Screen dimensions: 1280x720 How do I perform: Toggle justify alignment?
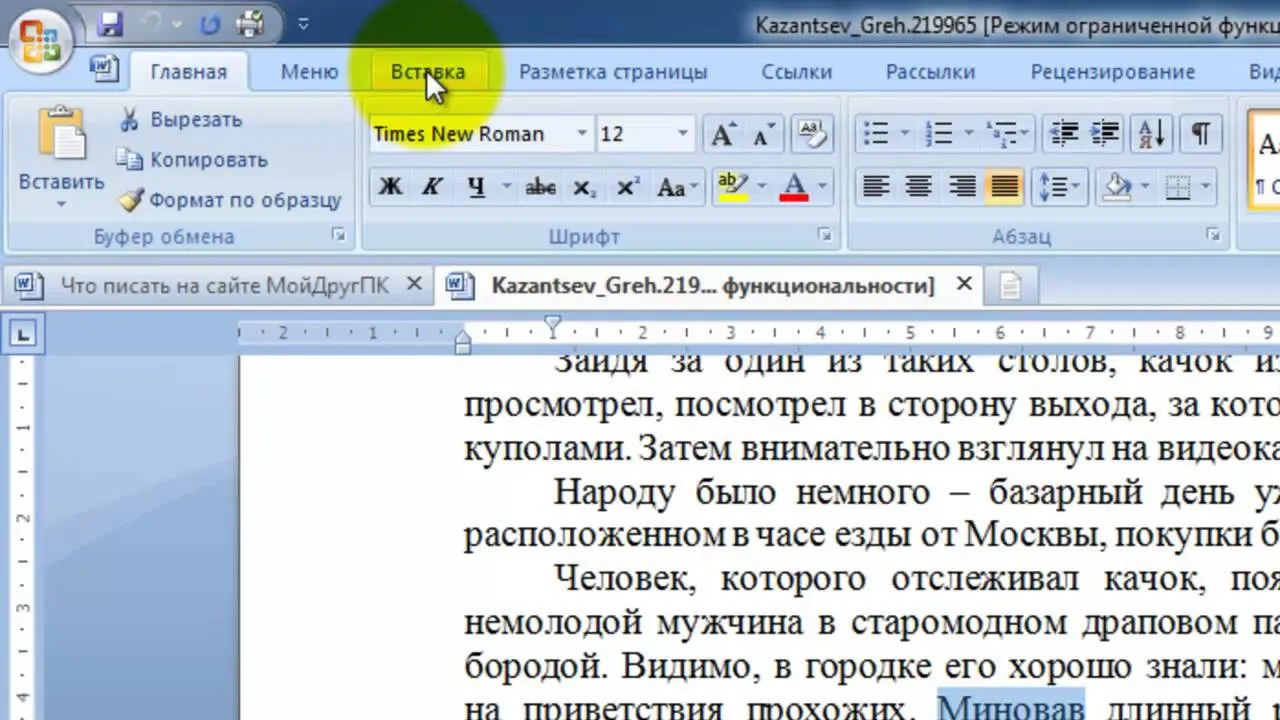(x=1004, y=187)
